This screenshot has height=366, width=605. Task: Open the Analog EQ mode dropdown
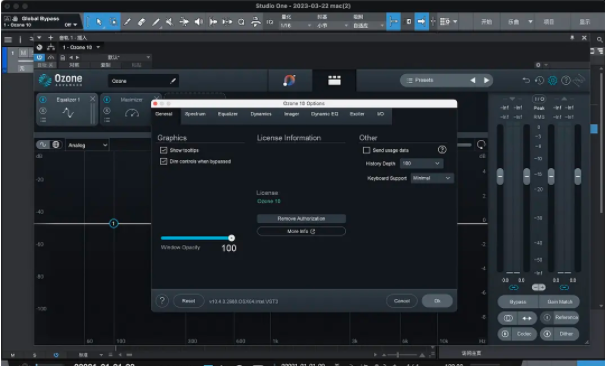[87, 145]
